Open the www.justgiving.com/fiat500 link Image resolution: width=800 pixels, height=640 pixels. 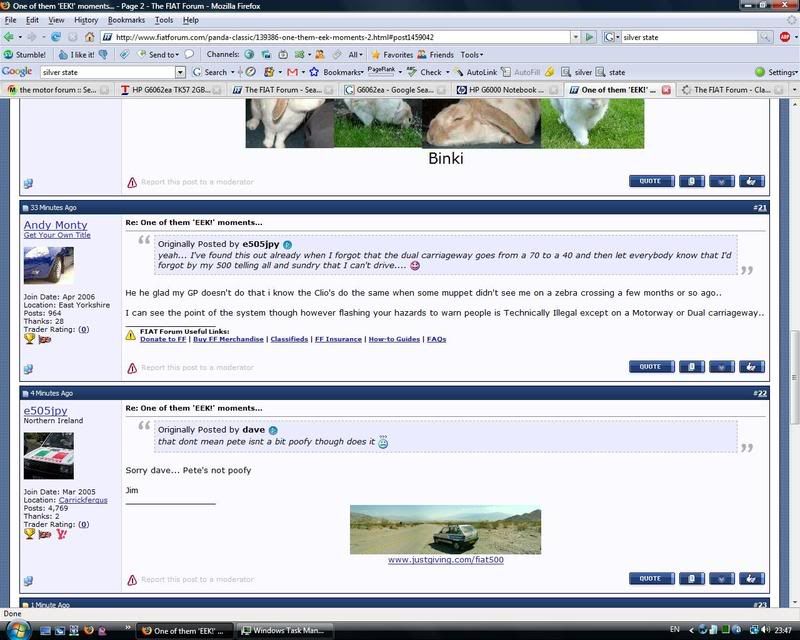point(445,560)
